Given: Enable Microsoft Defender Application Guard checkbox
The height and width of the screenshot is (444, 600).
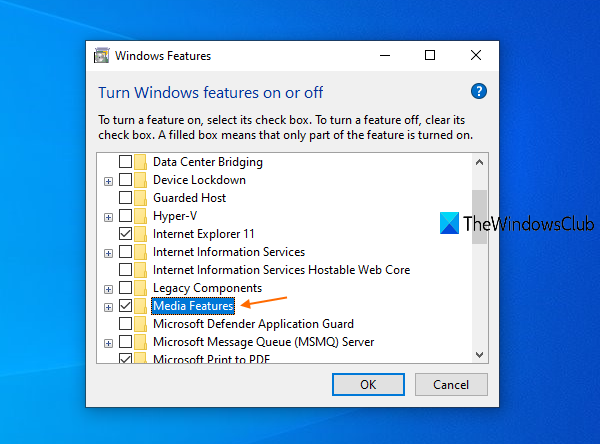Looking at the screenshot, I should coord(126,323).
